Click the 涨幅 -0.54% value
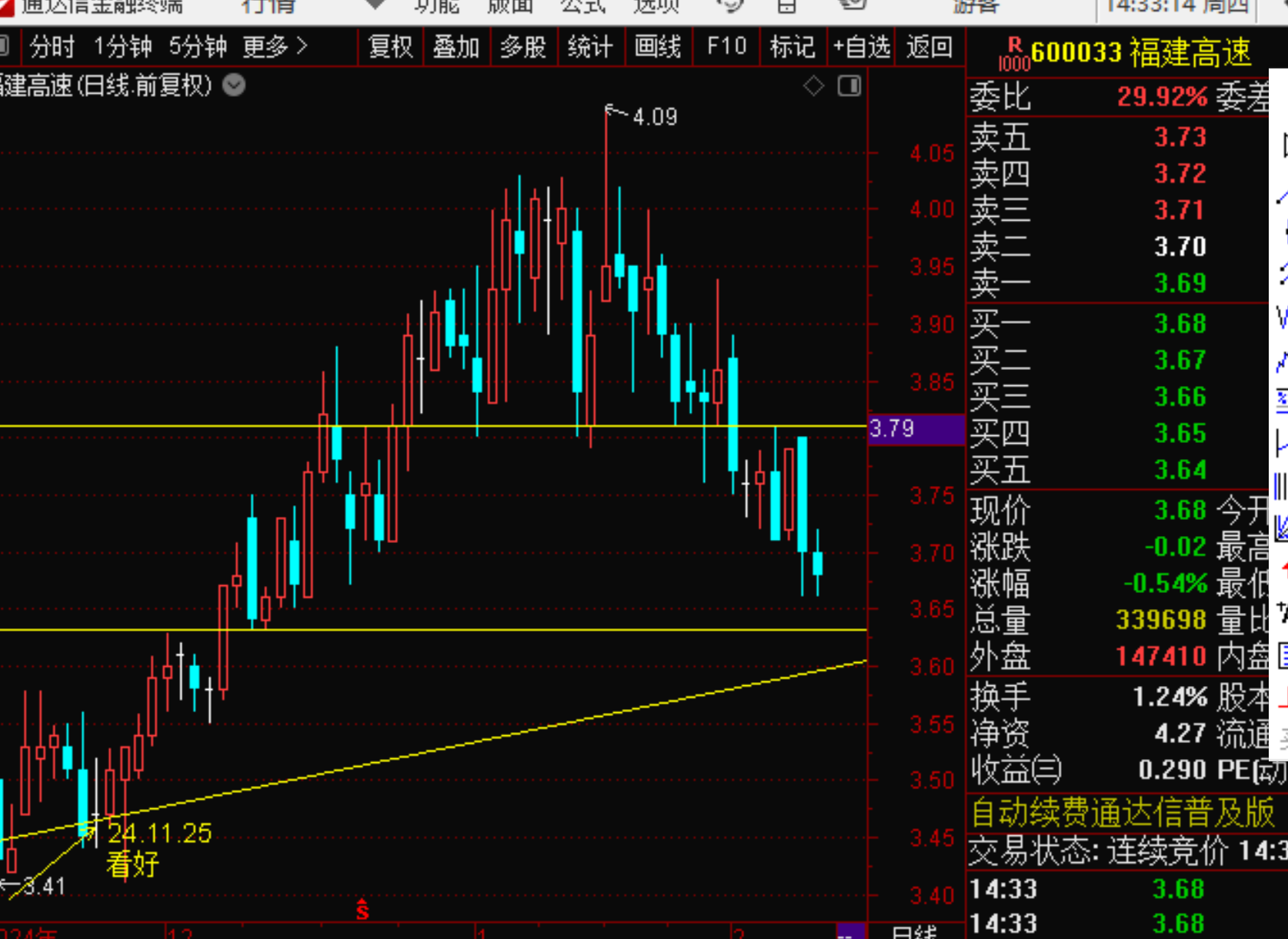 click(x=1165, y=583)
